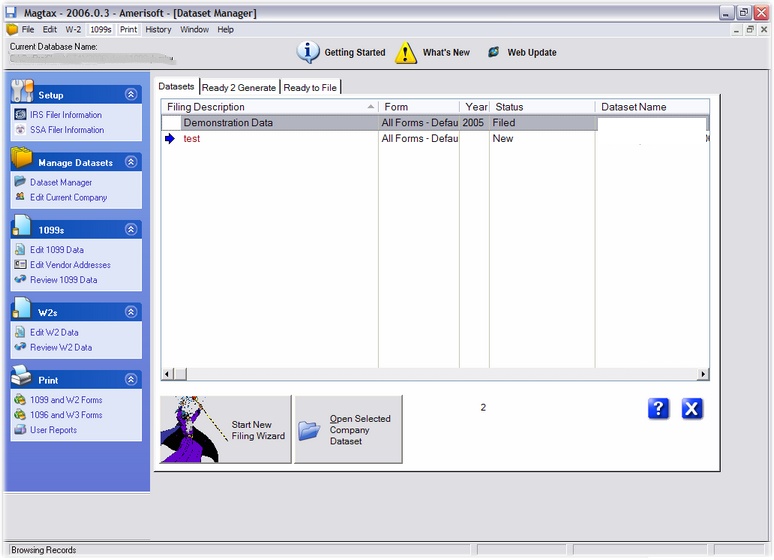The width and height of the screenshot is (774, 560).
Task: Open the Review W2 Data link
Action: 60,348
